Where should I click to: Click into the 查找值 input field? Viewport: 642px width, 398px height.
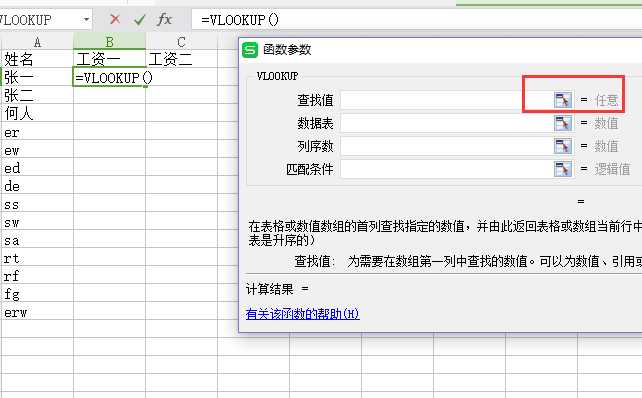click(447, 100)
